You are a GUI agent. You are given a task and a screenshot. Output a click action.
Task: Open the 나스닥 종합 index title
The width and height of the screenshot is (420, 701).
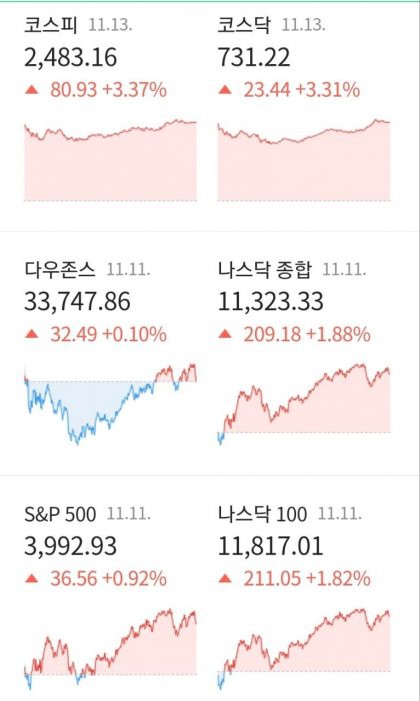[265, 270]
